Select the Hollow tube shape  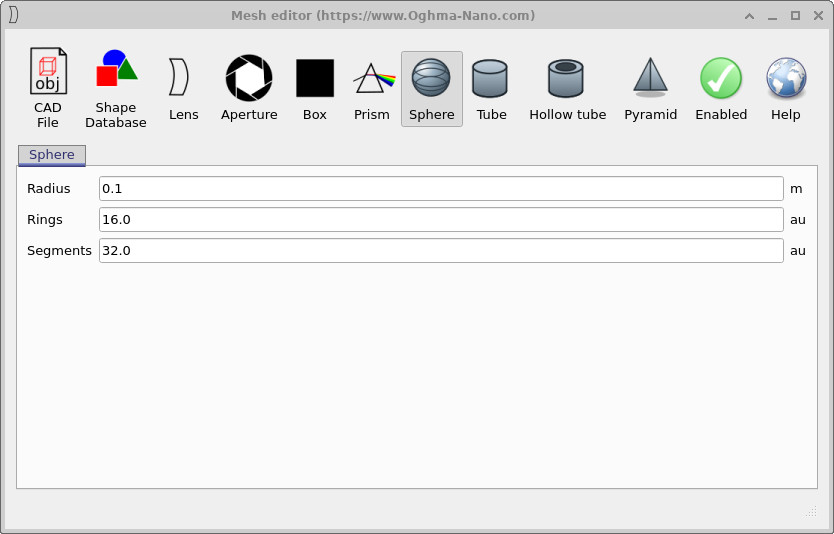(567, 88)
